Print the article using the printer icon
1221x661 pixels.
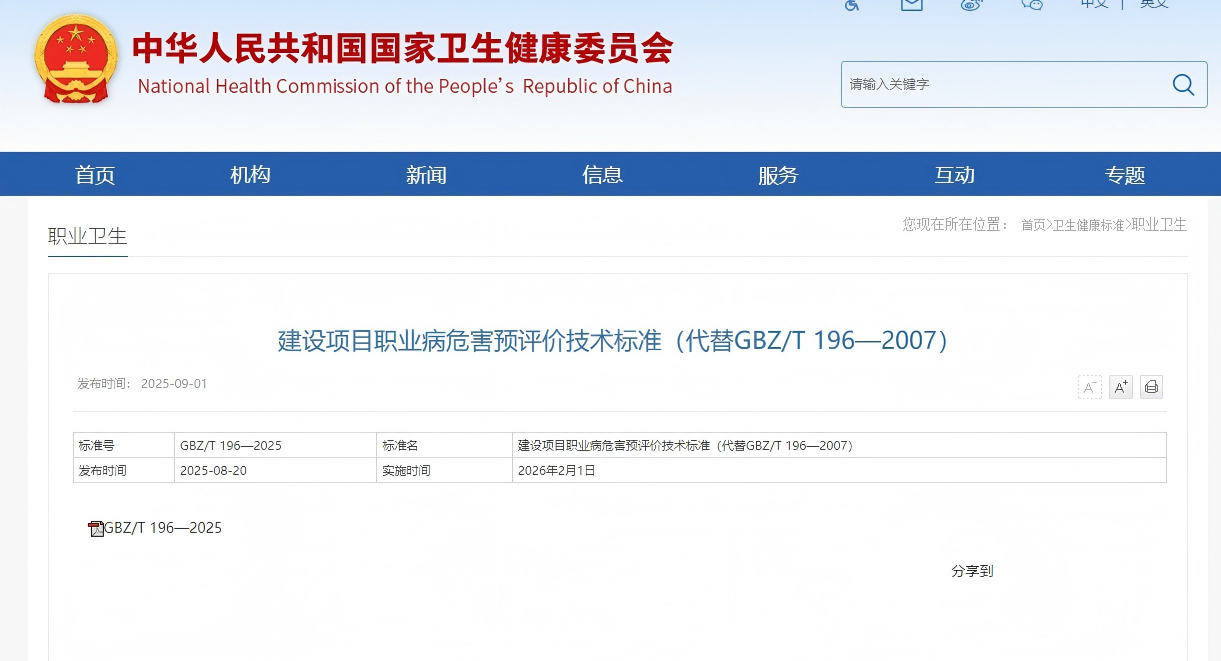pos(1151,387)
